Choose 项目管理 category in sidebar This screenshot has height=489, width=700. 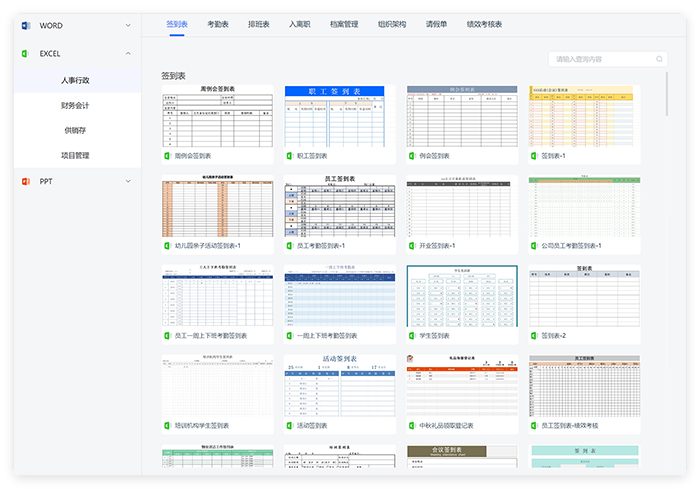[75, 155]
